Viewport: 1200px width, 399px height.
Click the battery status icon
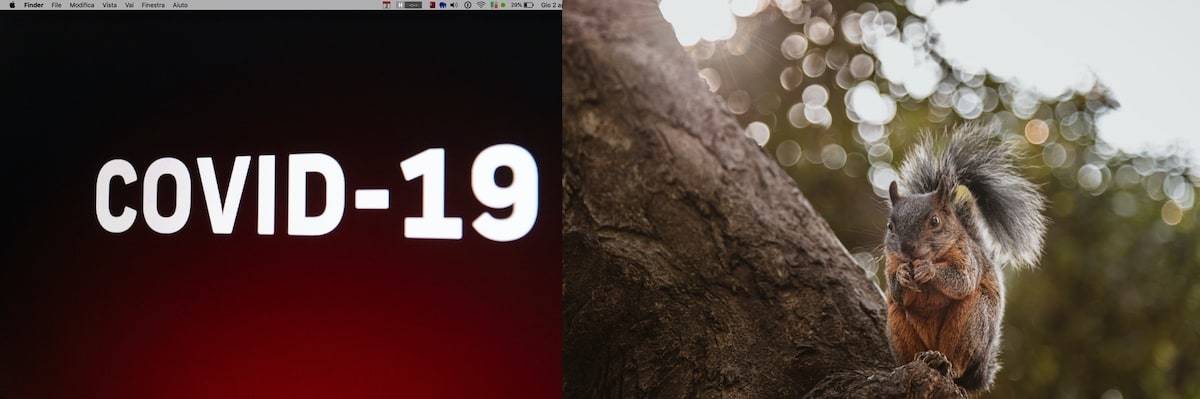point(528,5)
